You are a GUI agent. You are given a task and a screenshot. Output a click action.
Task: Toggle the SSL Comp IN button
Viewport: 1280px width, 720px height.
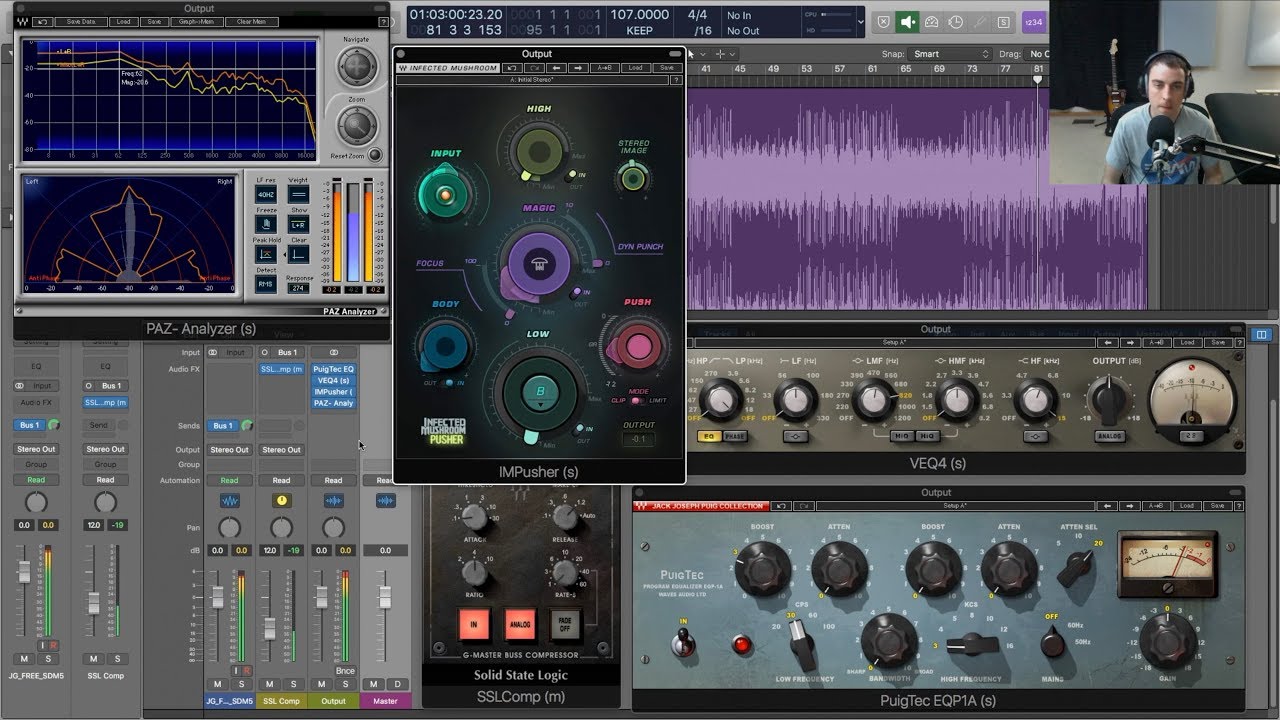473,623
